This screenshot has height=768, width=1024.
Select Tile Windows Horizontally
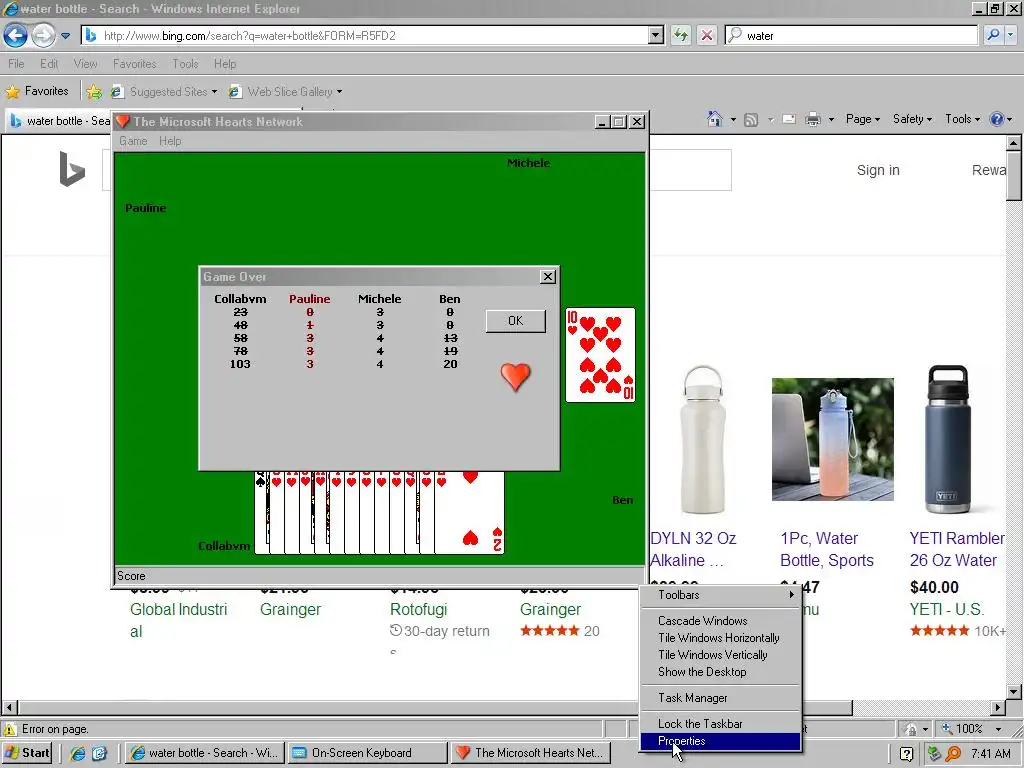click(x=721, y=637)
